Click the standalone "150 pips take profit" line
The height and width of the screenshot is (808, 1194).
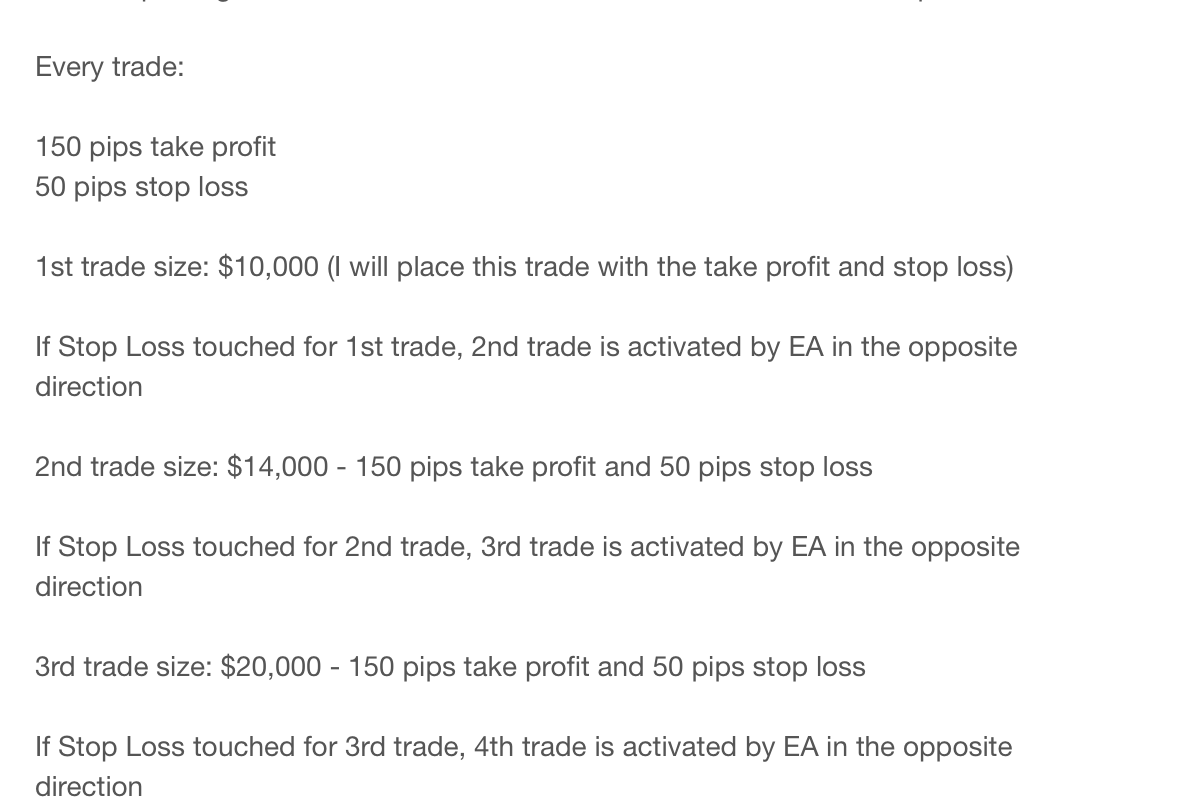155,147
